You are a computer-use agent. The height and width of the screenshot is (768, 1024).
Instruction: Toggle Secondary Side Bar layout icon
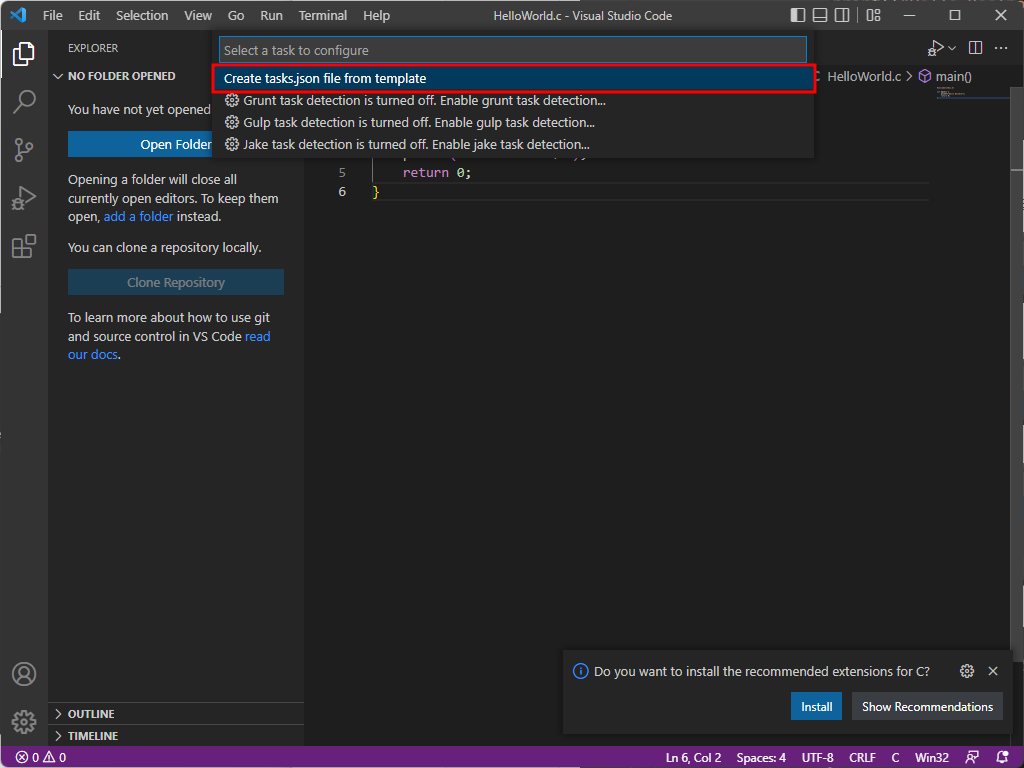tap(842, 15)
